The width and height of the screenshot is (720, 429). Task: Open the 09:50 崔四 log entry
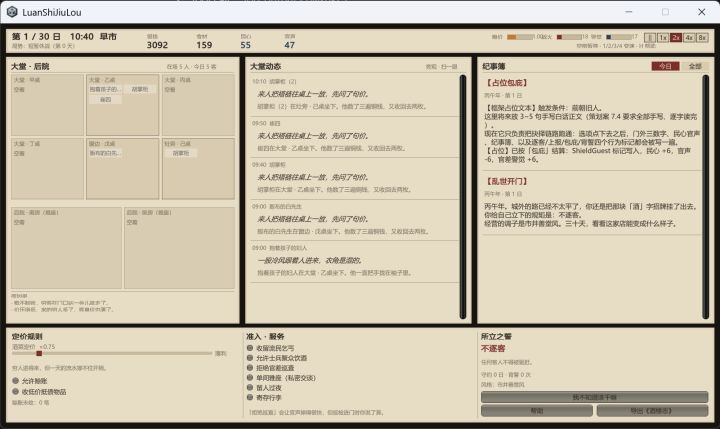click(354, 135)
